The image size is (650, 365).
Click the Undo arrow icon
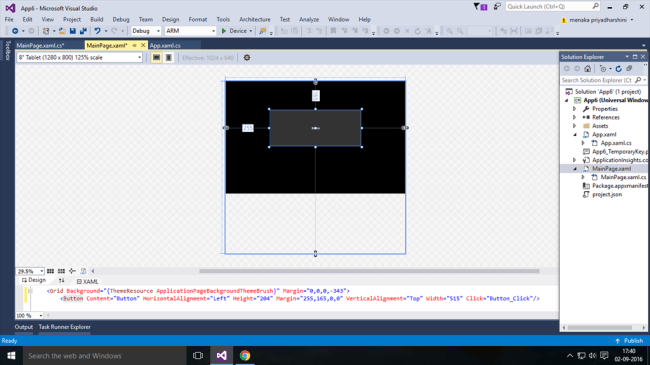click(97, 31)
